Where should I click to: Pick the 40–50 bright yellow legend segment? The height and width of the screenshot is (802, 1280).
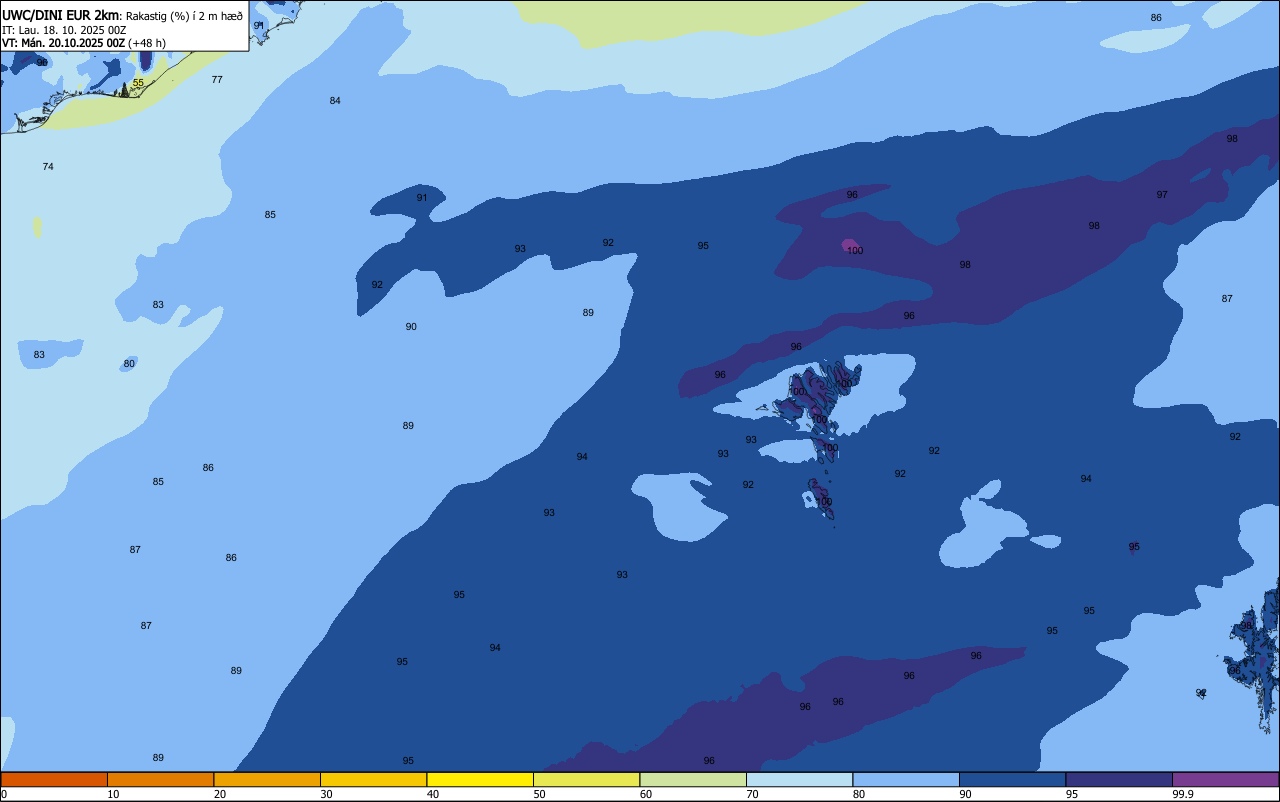point(480,779)
